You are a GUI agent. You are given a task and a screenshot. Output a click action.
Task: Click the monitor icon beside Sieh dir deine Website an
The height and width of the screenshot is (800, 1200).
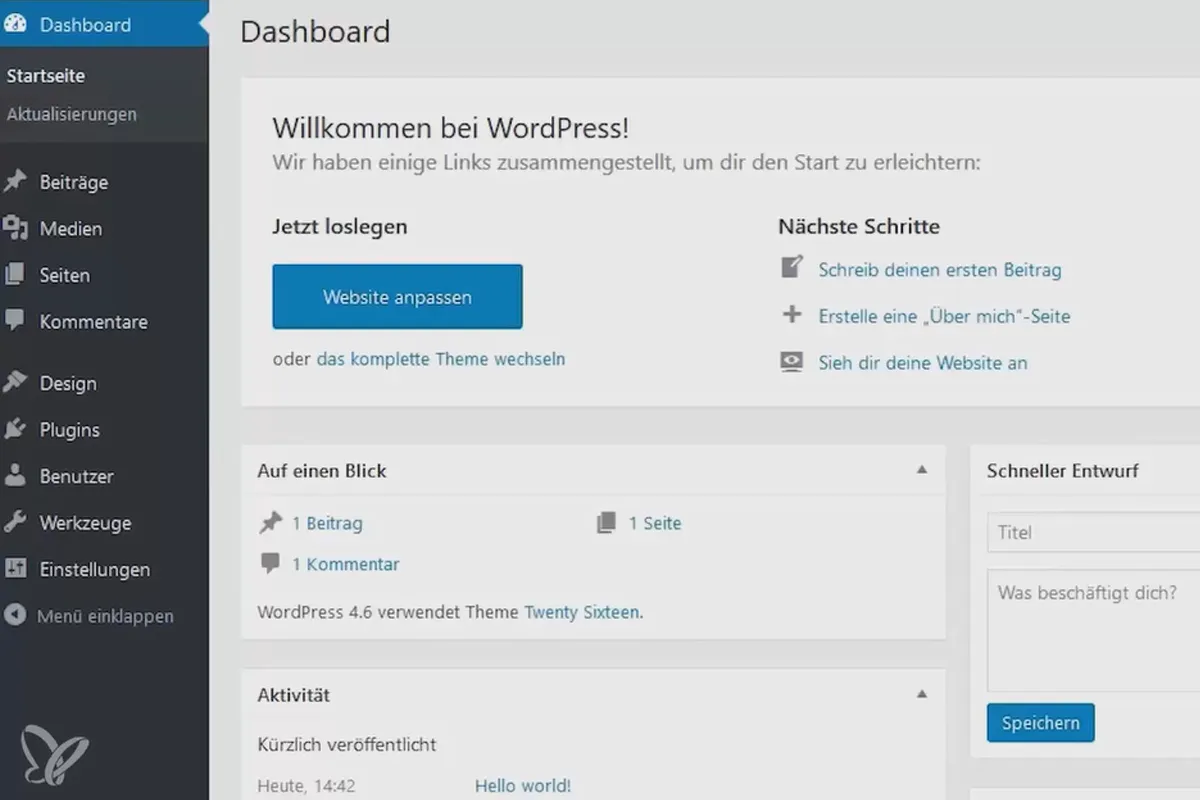click(x=792, y=362)
